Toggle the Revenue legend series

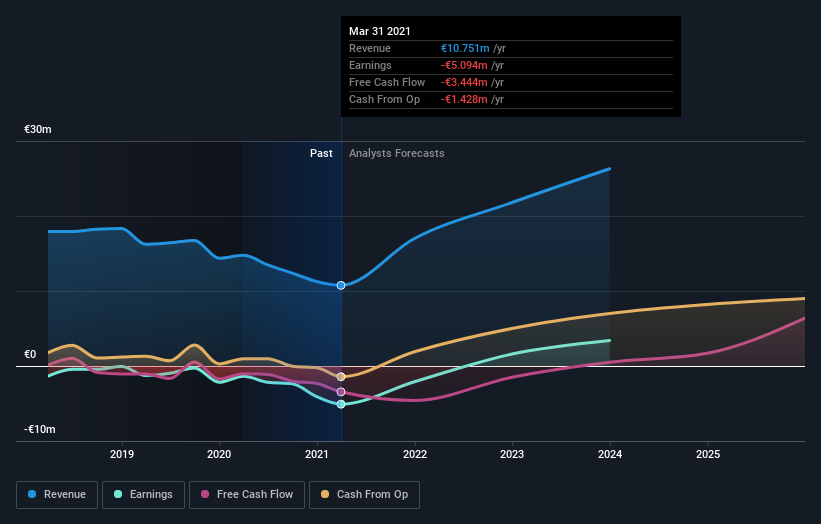[x=57, y=495]
